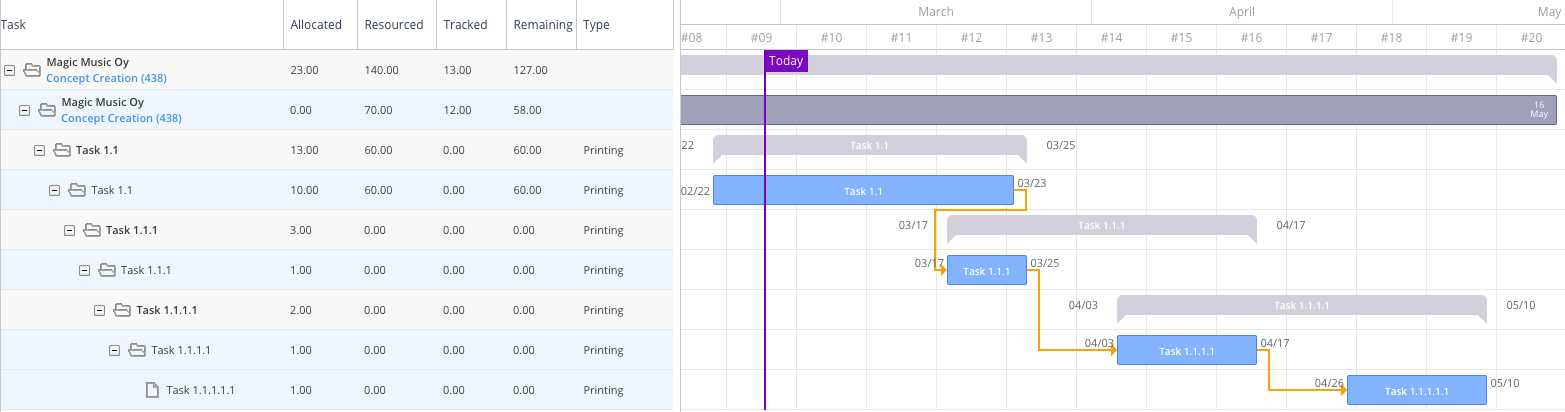Click the gray Task 1.1.1.1 summary bar

coord(1301,306)
